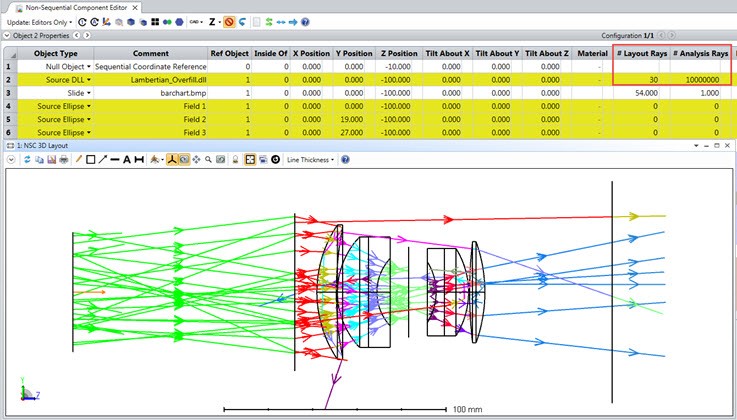Click the 3D Layout window options dropdown arrow
737x420 pixels.
coord(696,146)
